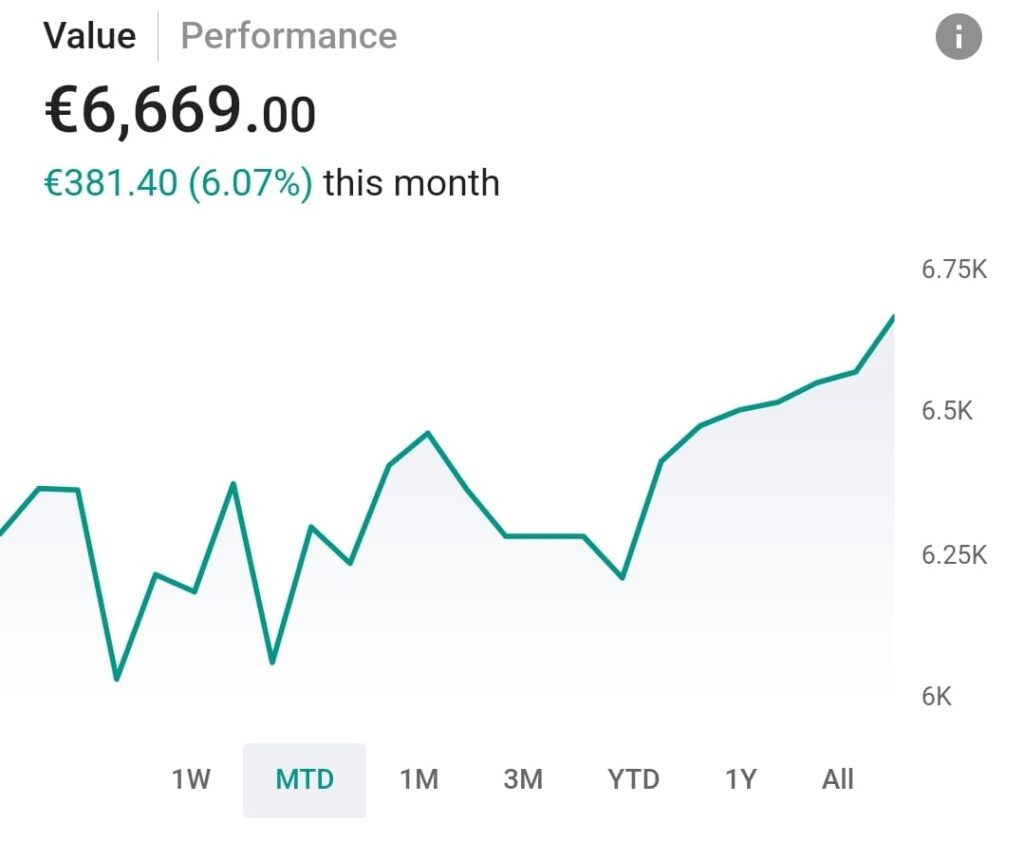Select the MTD time range
This screenshot has width=1024, height=841.
tap(304, 779)
